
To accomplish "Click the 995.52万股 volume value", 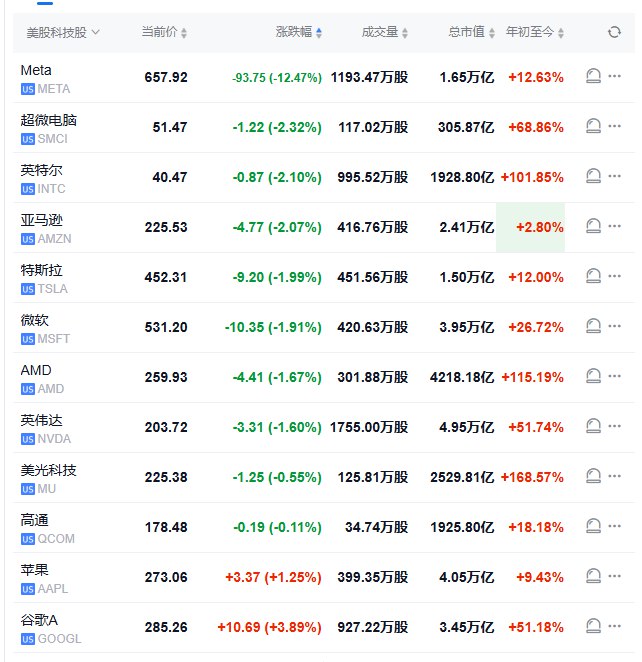I will 373,177.
